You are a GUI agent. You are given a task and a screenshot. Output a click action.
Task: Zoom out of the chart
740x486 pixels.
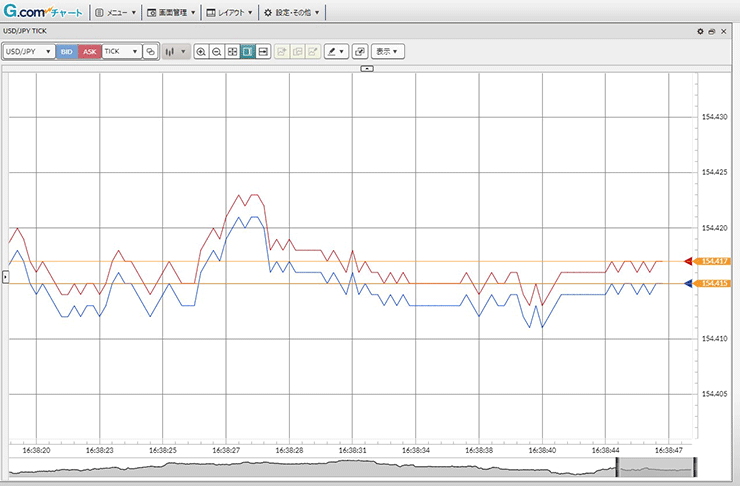click(217, 51)
